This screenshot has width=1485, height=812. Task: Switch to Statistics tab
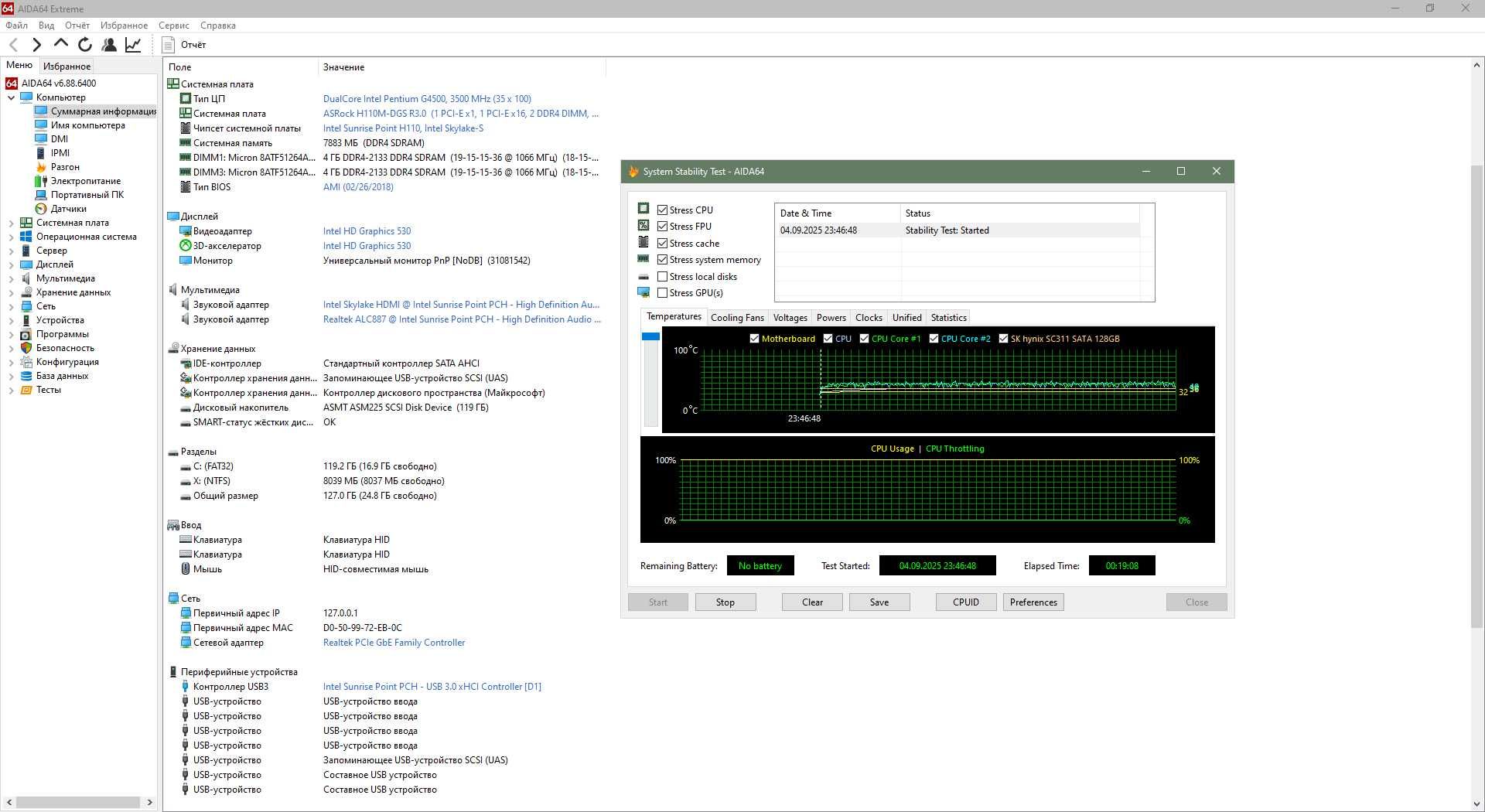coord(948,318)
